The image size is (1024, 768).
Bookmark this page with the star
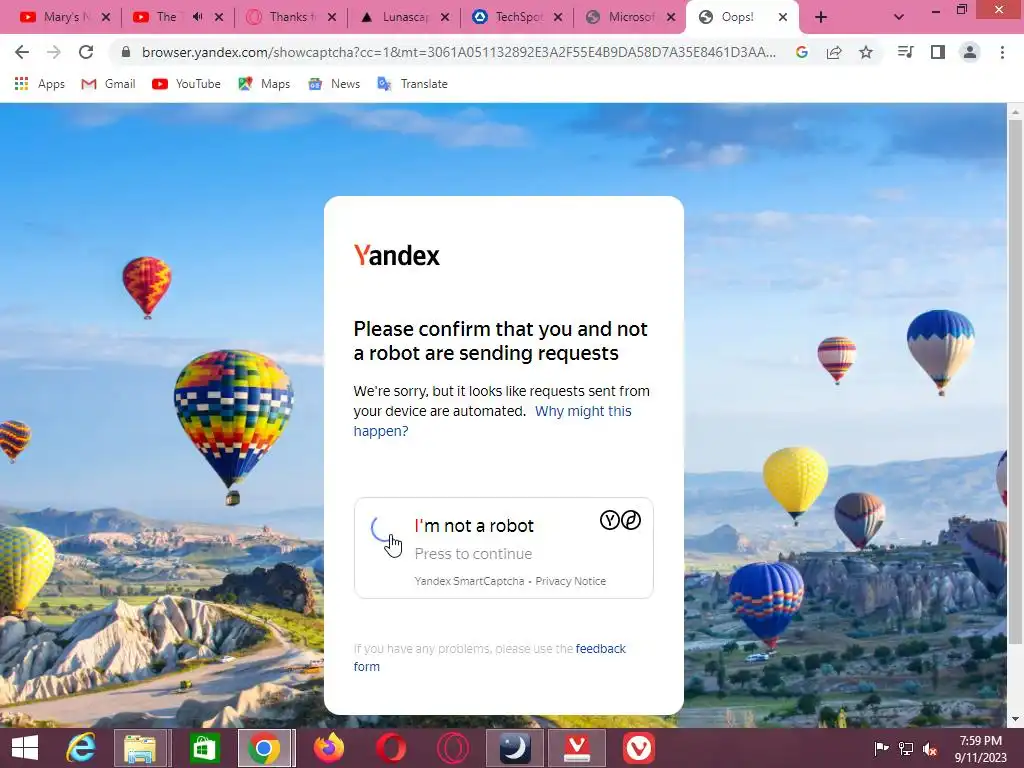pyautogui.click(x=866, y=52)
